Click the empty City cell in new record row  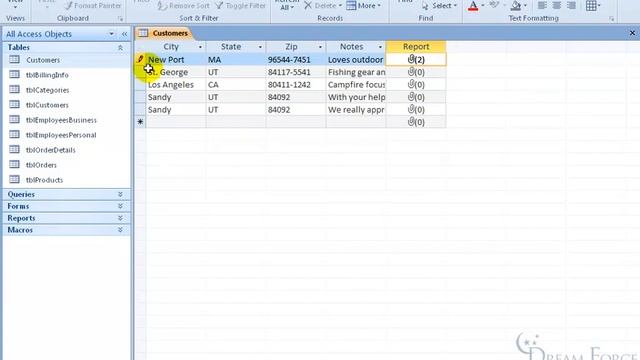(176, 122)
